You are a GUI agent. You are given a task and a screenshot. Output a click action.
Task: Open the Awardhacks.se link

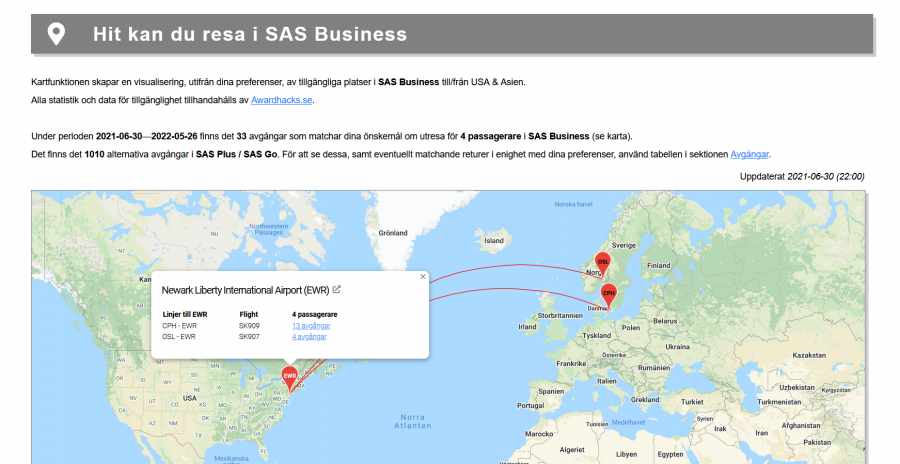[x=282, y=99]
